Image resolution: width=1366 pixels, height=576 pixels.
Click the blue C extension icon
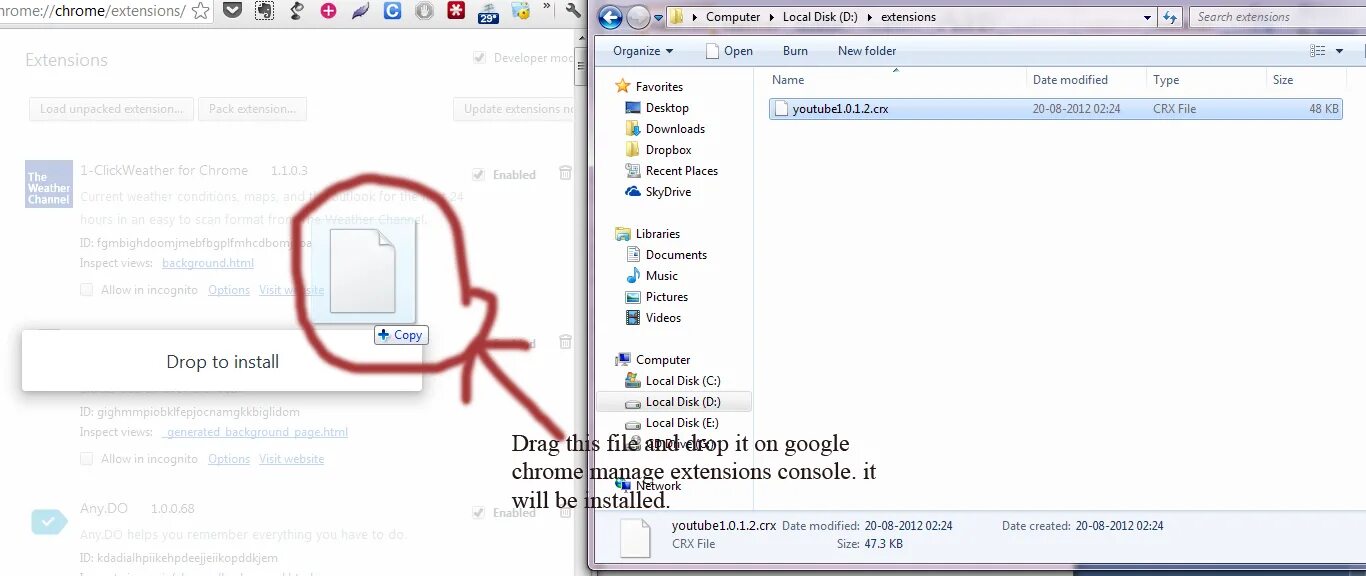pyautogui.click(x=392, y=11)
